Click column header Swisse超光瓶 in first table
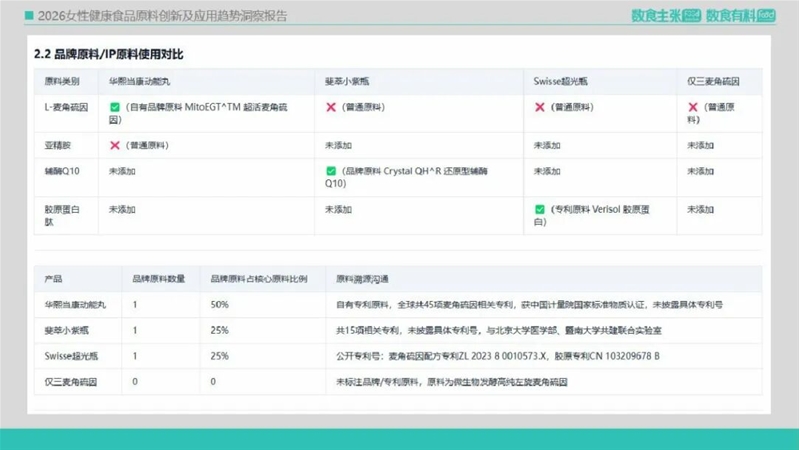This screenshot has height=450, width=799. (561, 82)
